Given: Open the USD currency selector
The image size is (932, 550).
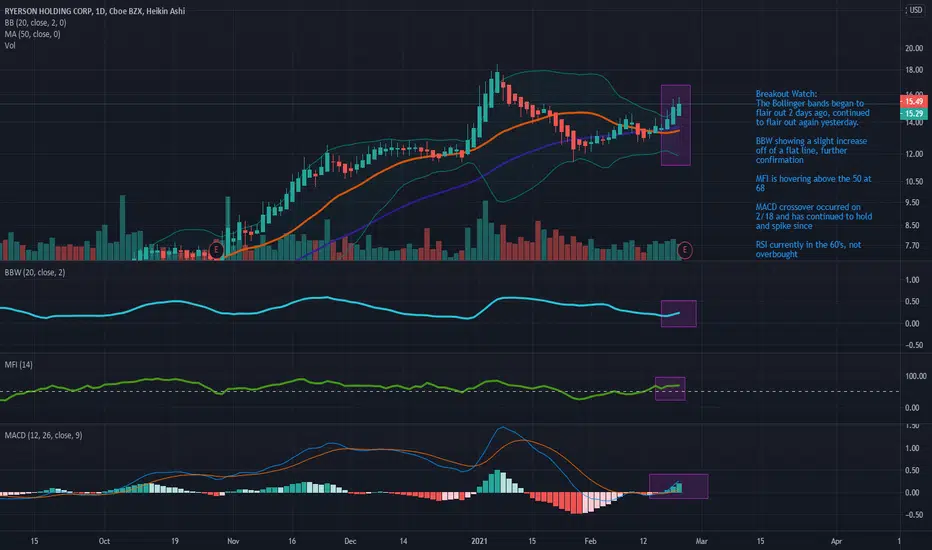Looking at the screenshot, I should [x=915, y=10].
